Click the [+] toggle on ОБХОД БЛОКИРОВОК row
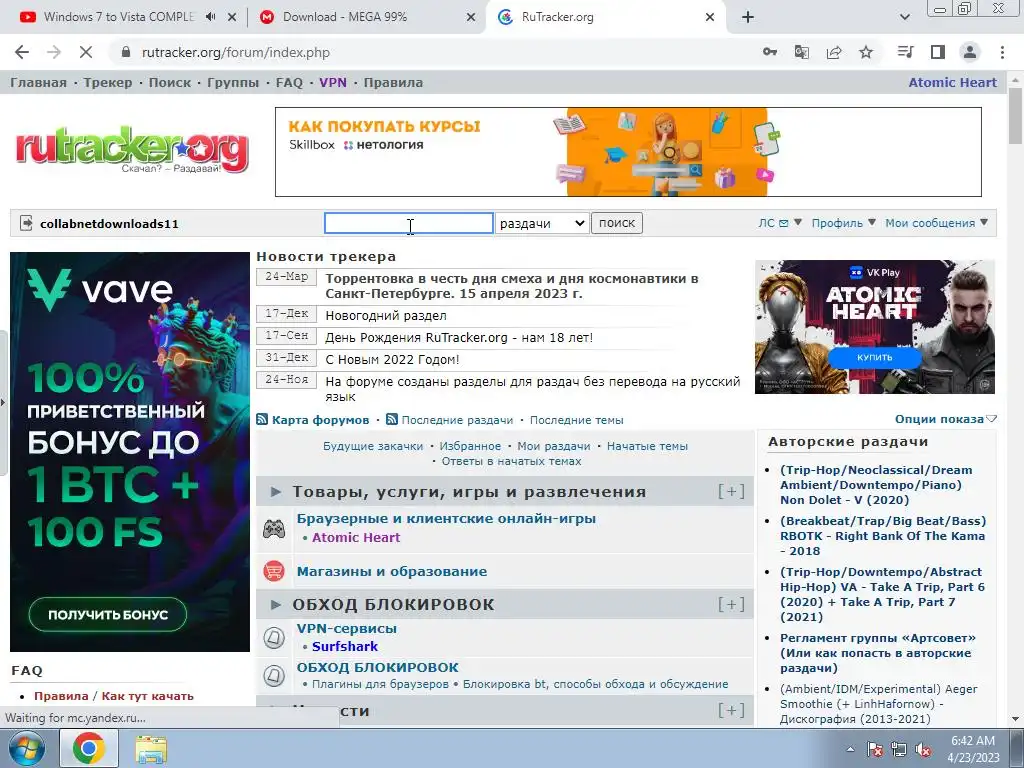Image resolution: width=1024 pixels, height=768 pixels. (x=731, y=605)
